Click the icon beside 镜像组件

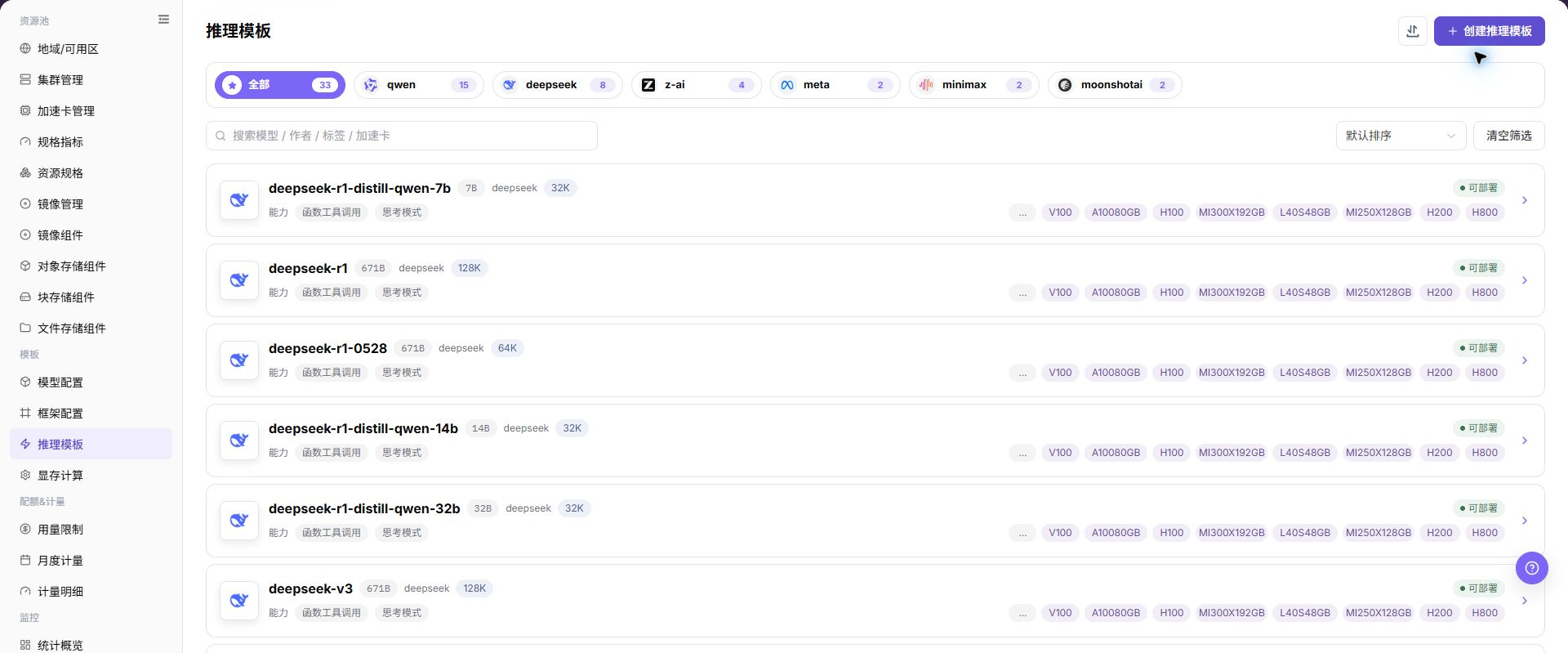coord(25,235)
